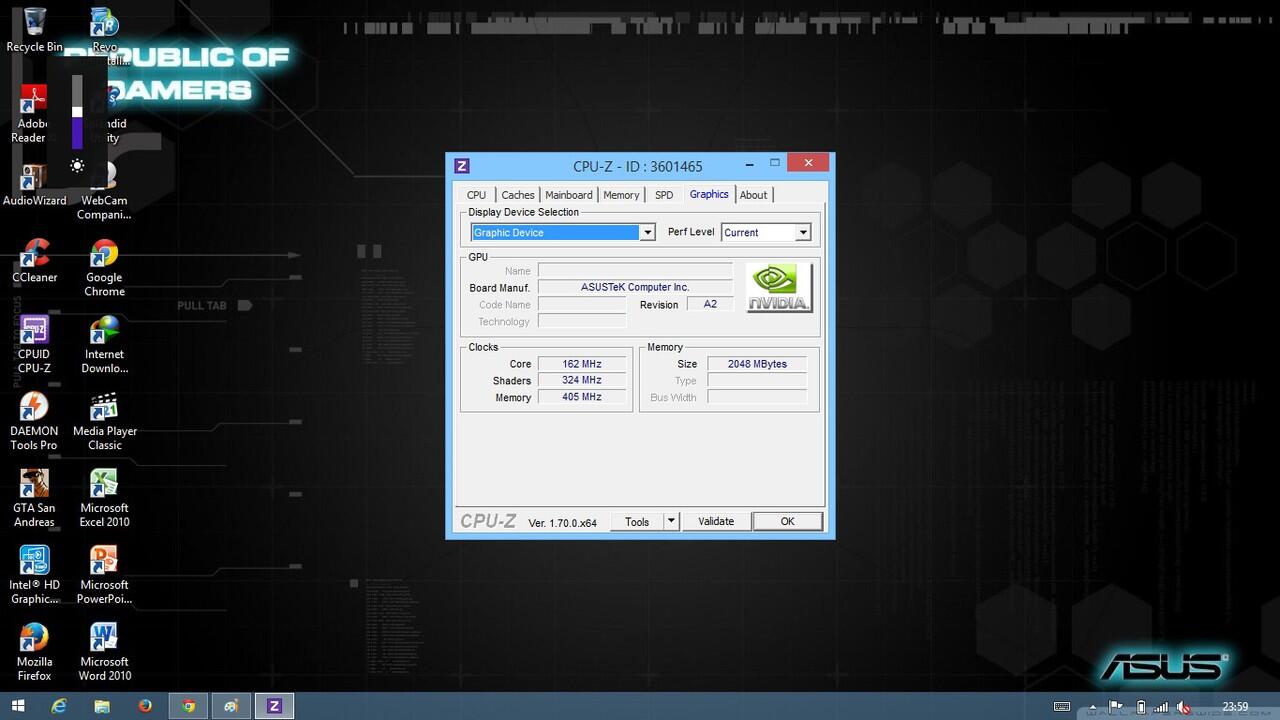Open Internet Explorer from the taskbar
Image resolution: width=1280 pixels, height=720 pixels.
(x=59, y=706)
